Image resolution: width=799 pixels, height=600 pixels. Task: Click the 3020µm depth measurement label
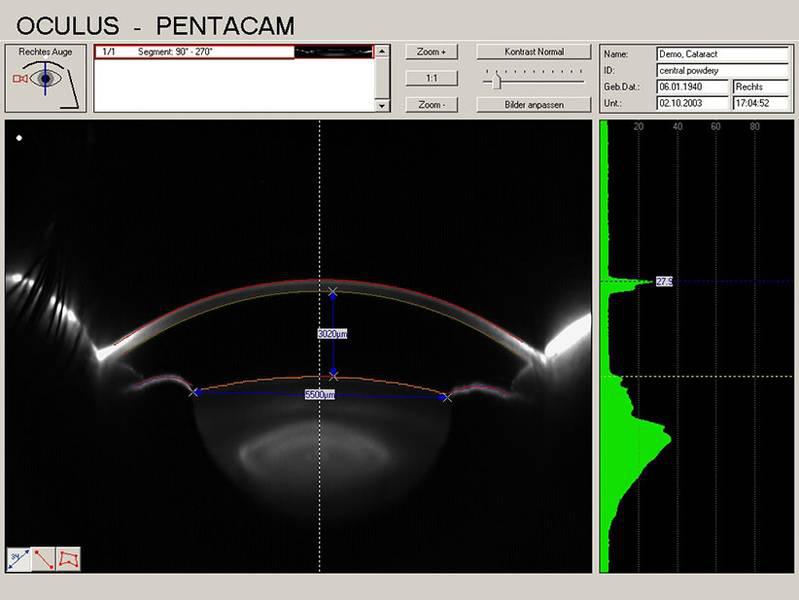pyautogui.click(x=333, y=334)
